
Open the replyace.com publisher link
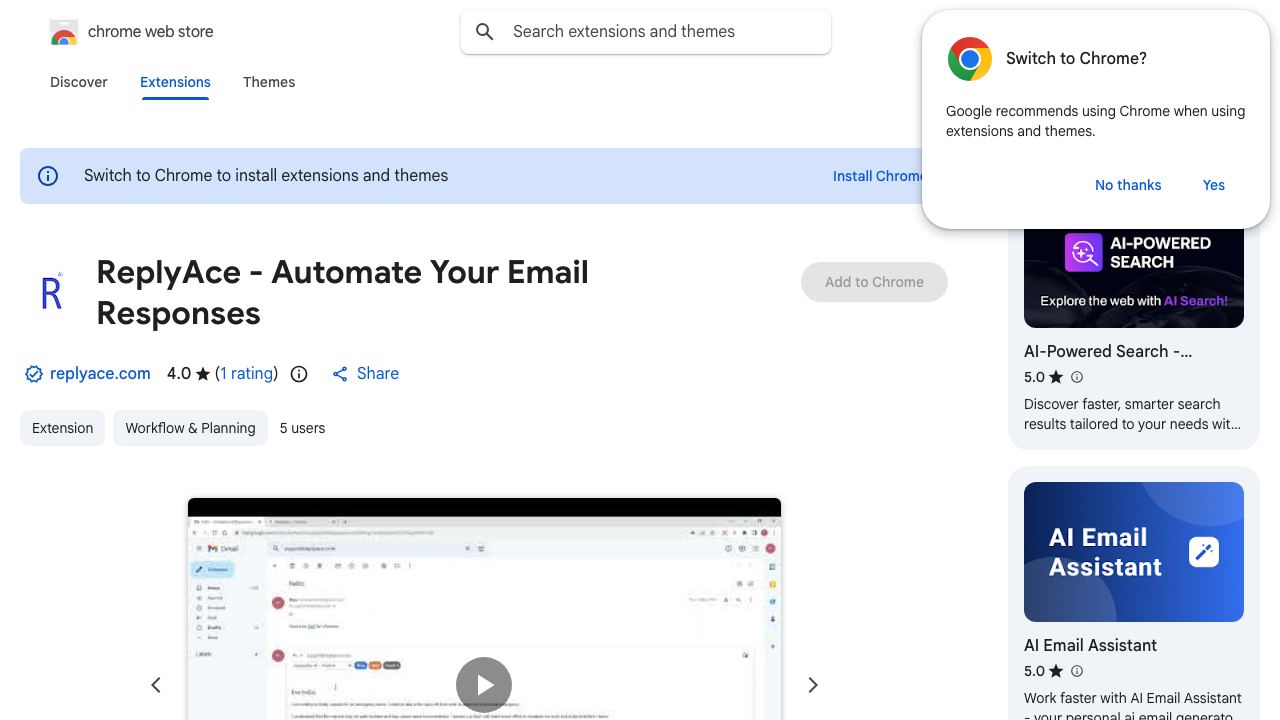point(100,373)
